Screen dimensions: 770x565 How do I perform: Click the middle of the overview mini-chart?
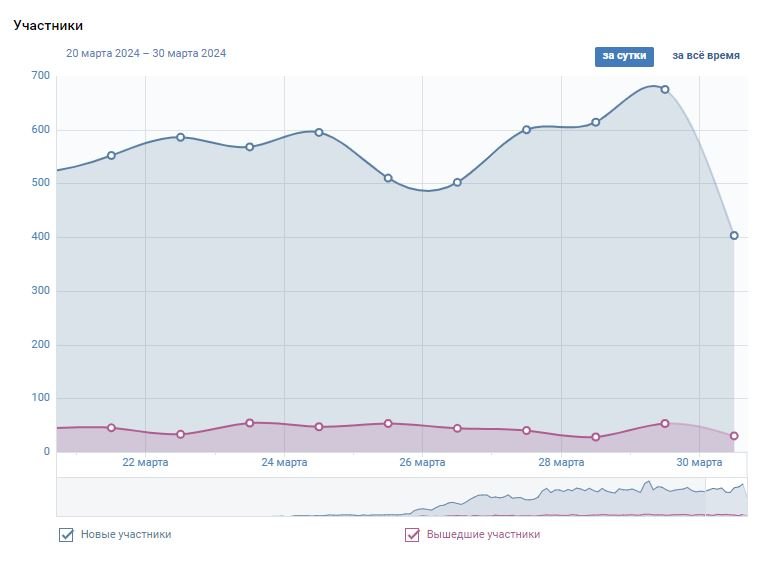pyautogui.click(x=401, y=497)
